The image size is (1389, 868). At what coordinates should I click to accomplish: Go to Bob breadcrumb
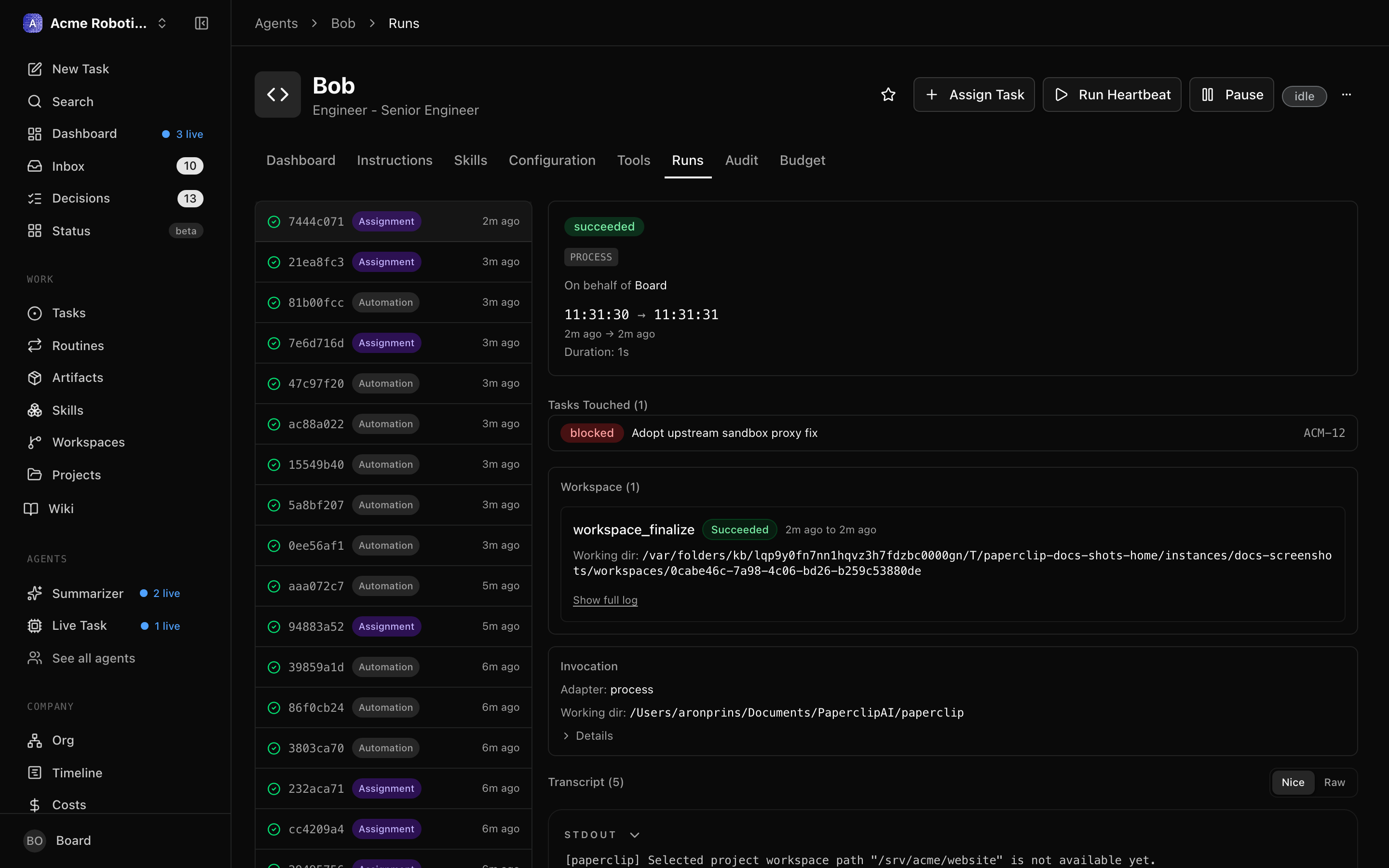(x=343, y=24)
